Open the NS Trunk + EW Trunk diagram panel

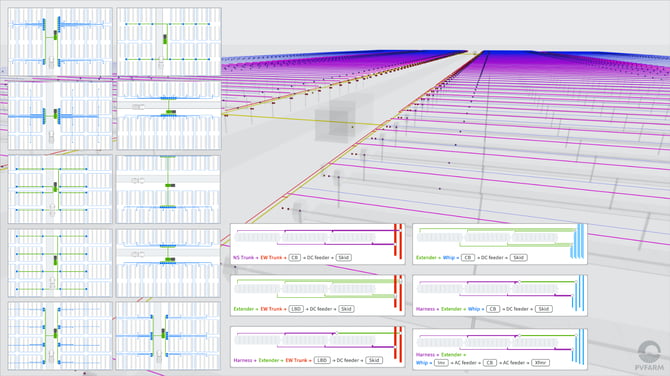317,244
